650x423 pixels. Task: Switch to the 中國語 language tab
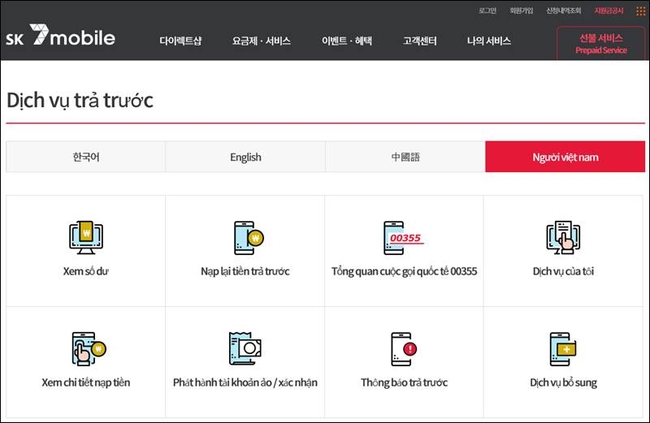405,157
